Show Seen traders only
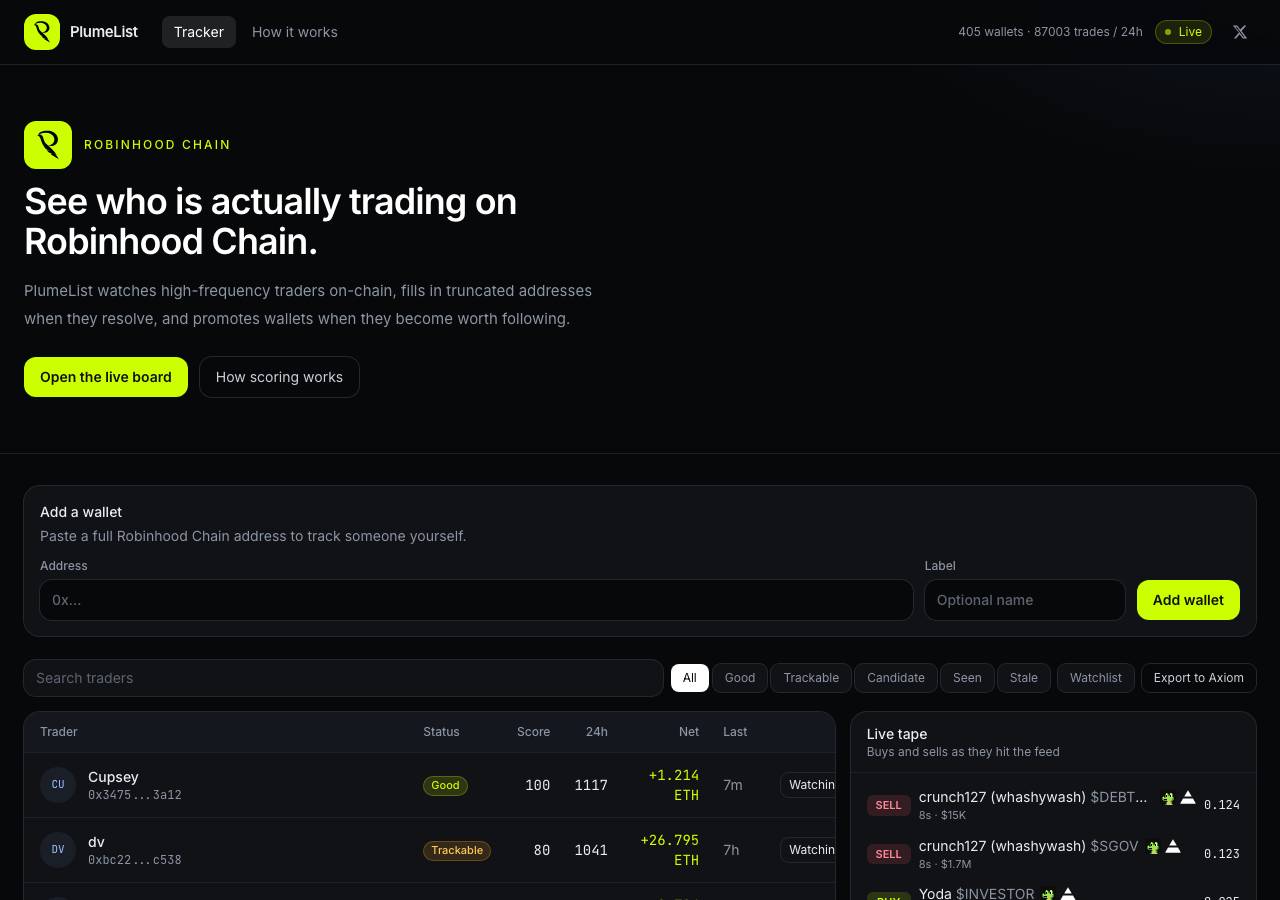Viewport: 1280px width, 900px height. point(967,678)
